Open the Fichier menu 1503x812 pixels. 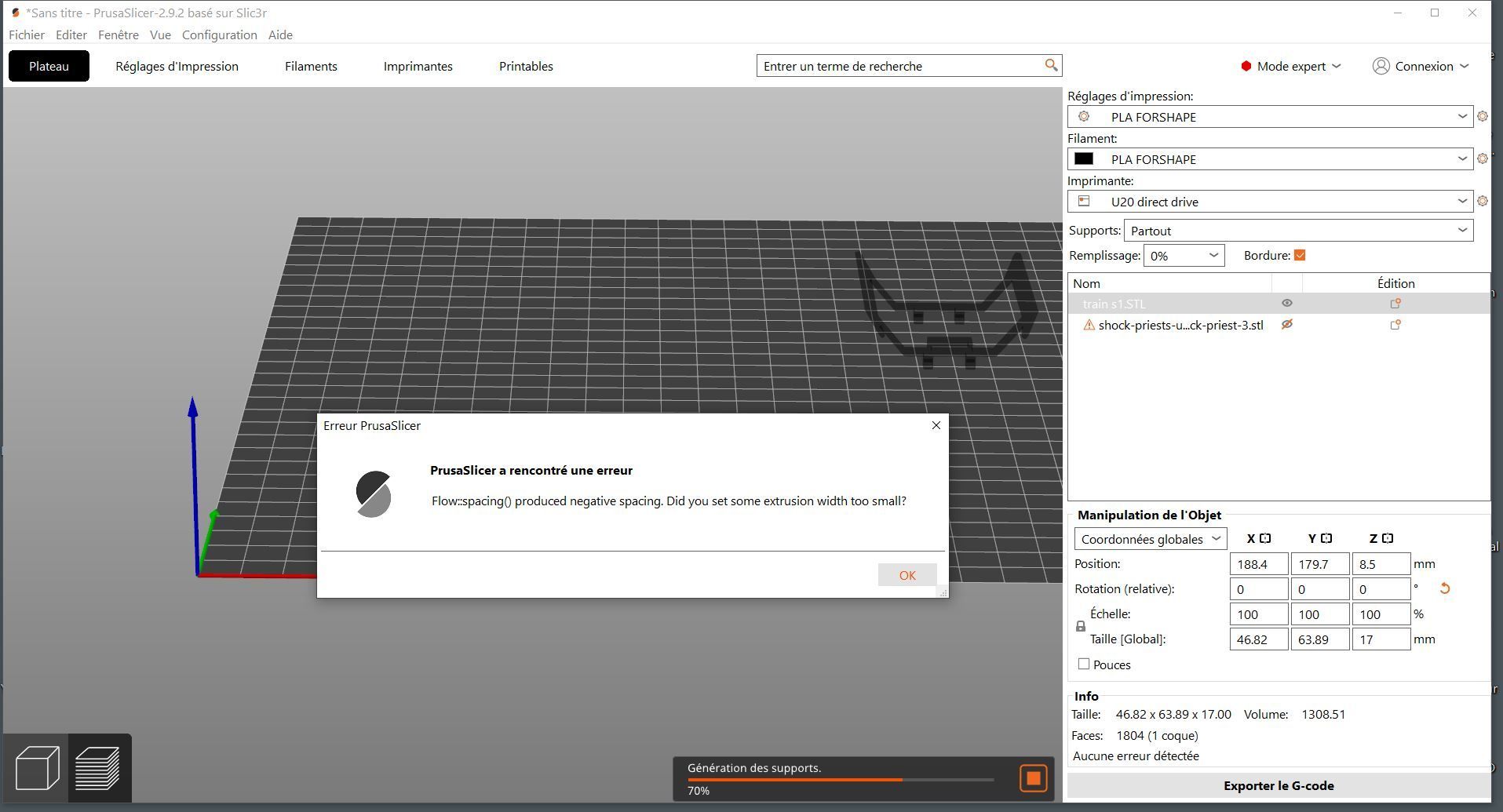click(x=27, y=35)
